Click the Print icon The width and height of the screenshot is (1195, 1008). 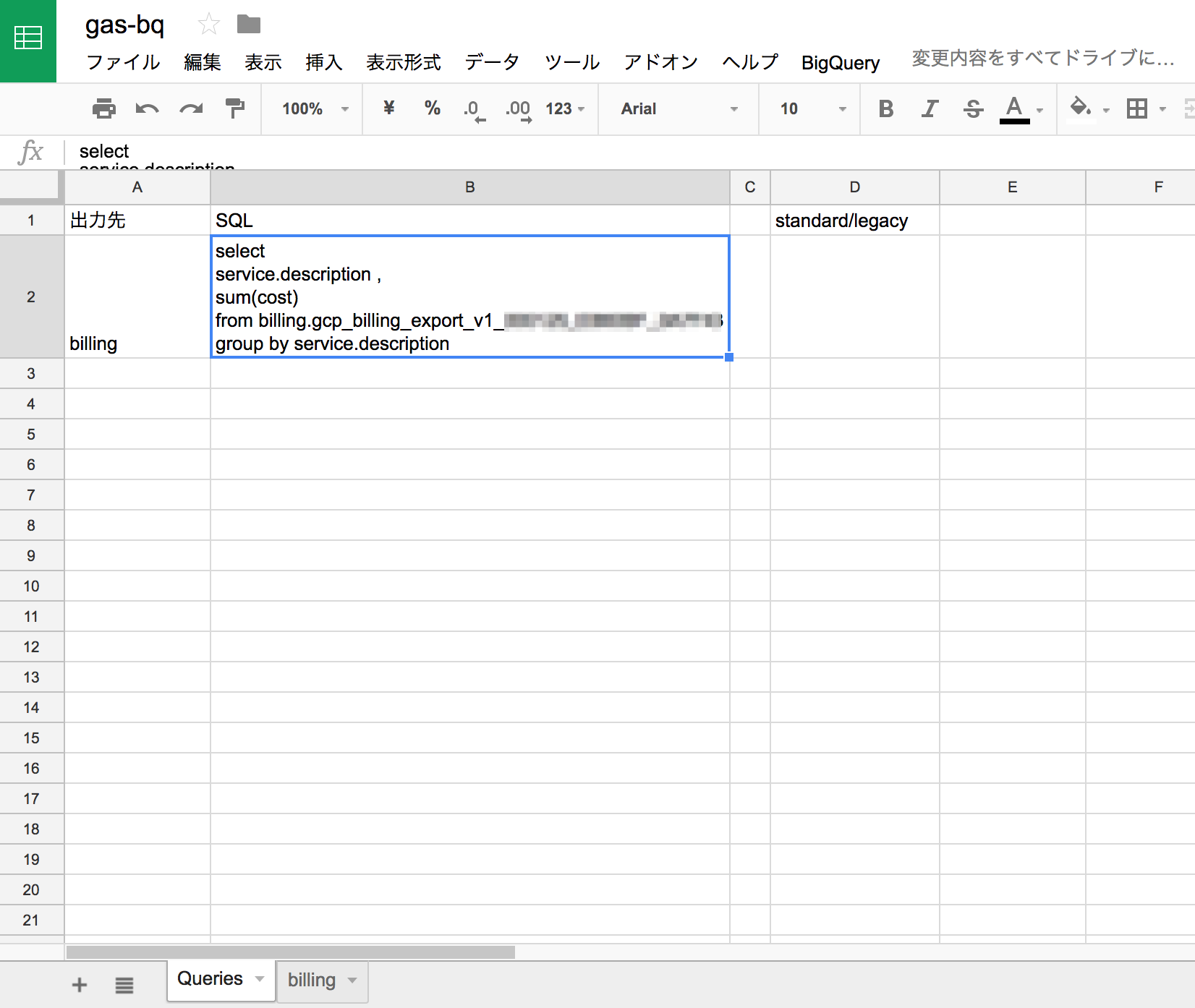click(104, 108)
